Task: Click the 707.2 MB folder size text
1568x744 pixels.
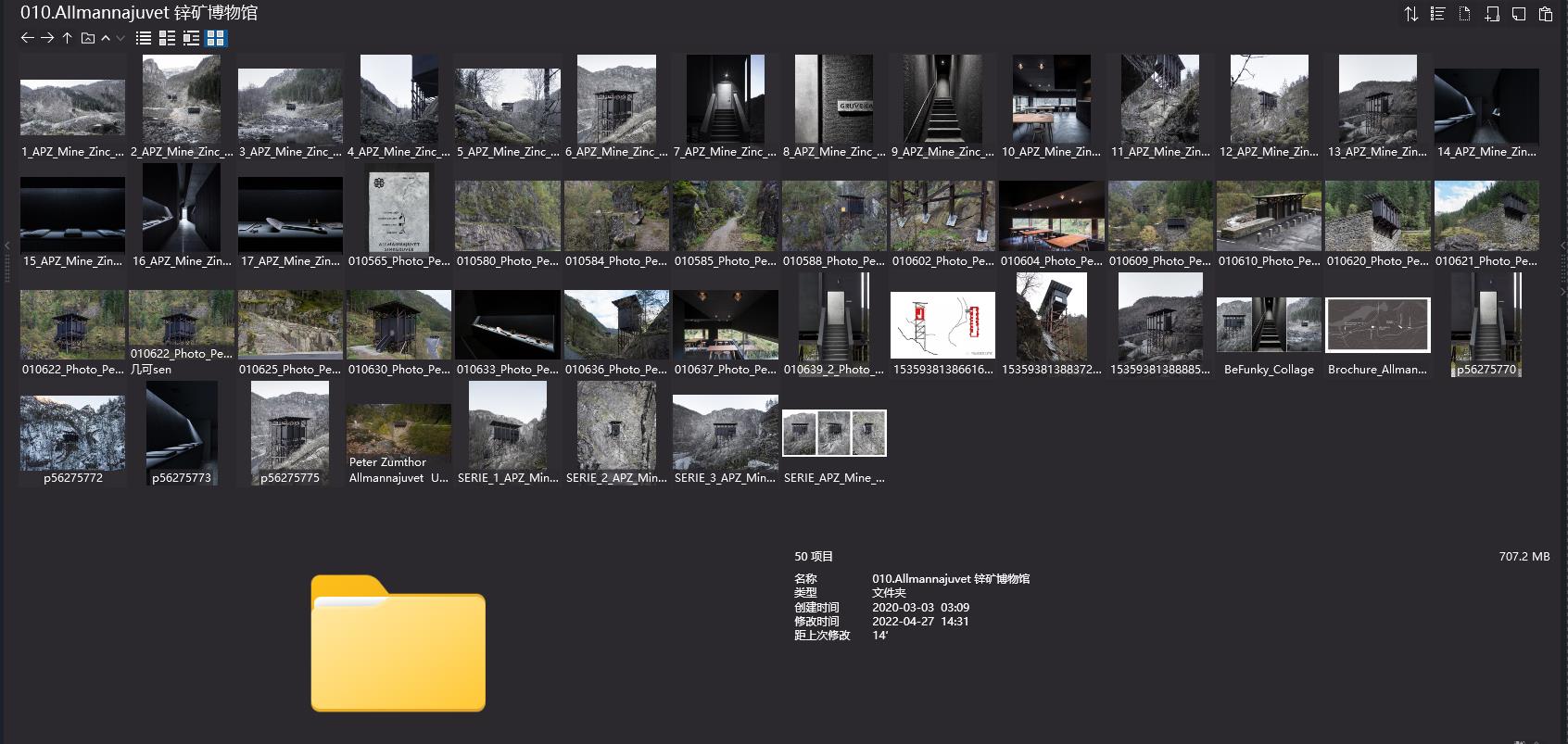Action: point(1524,557)
